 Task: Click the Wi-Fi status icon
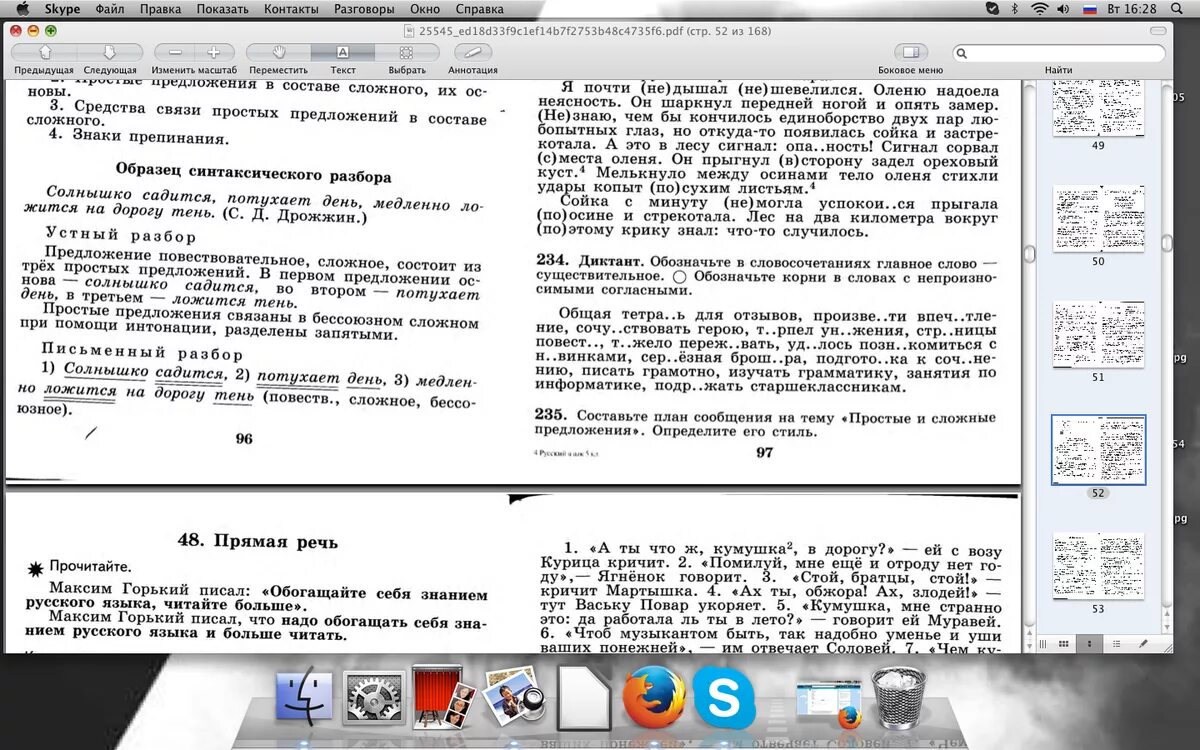click(1040, 9)
